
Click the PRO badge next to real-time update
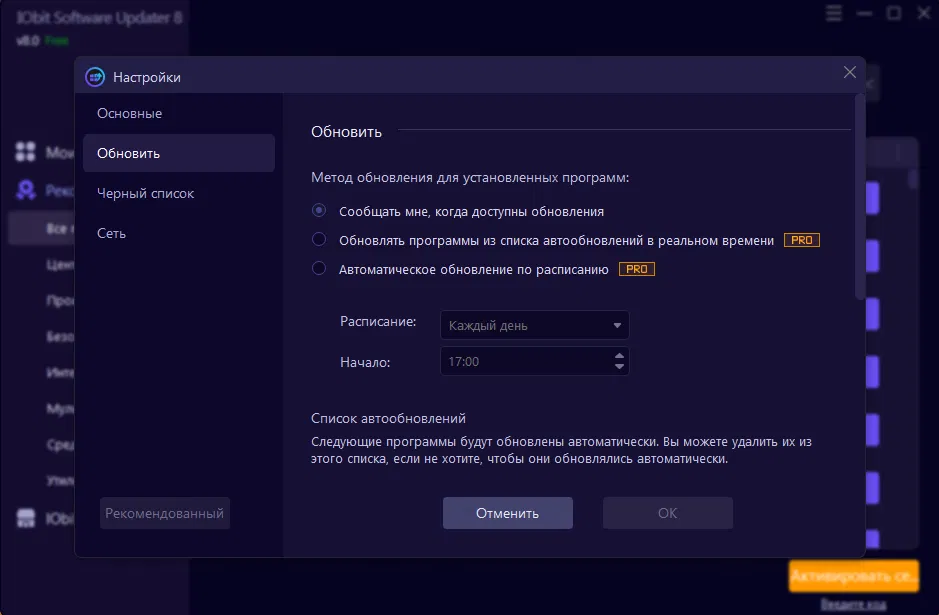tap(801, 240)
